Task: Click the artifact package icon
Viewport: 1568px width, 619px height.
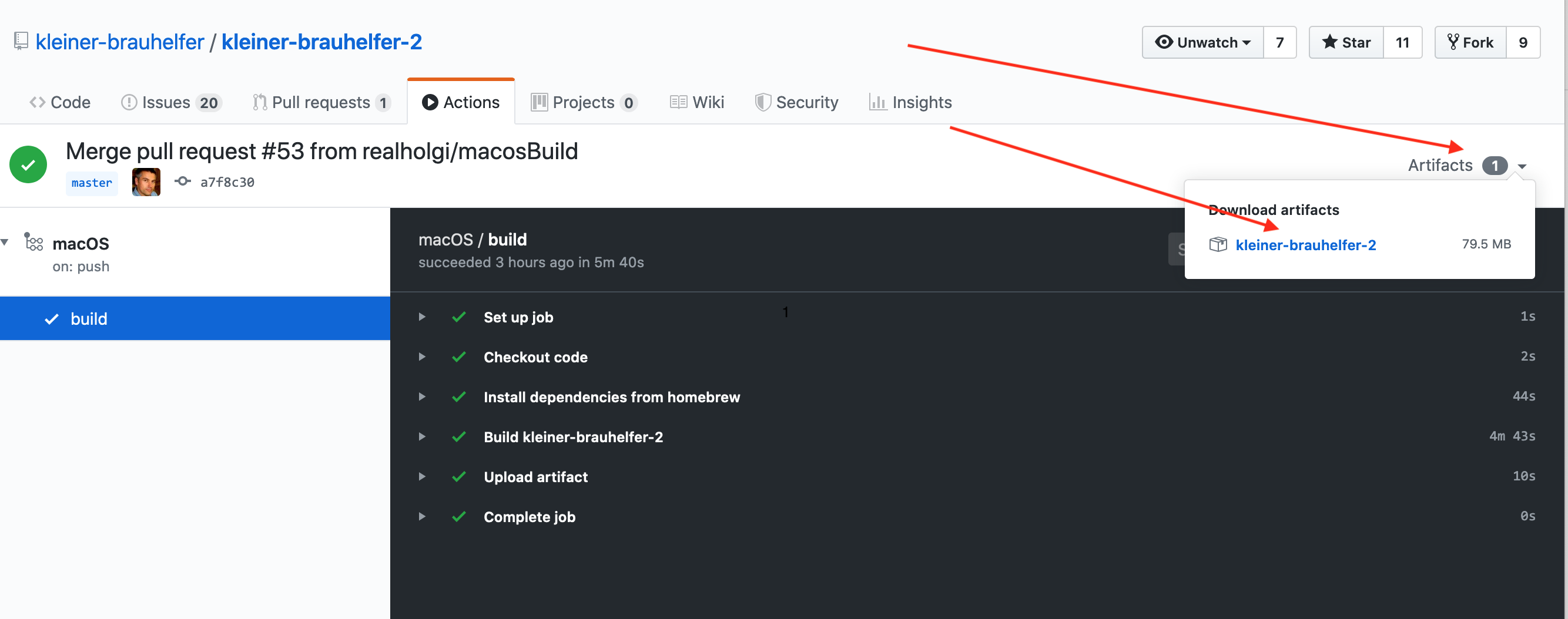Action: (1217, 244)
